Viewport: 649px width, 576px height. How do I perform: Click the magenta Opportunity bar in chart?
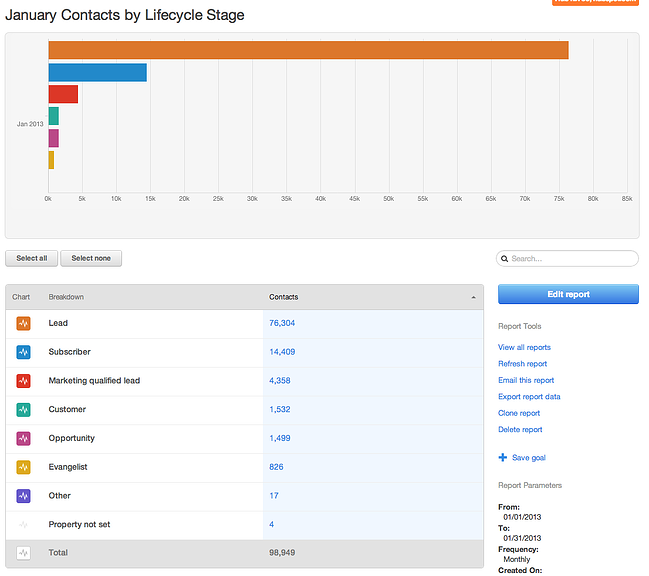point(54,138)
